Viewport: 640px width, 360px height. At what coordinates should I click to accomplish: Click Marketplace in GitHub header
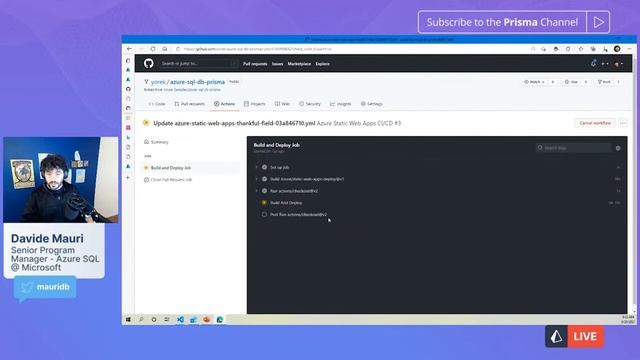299,64
